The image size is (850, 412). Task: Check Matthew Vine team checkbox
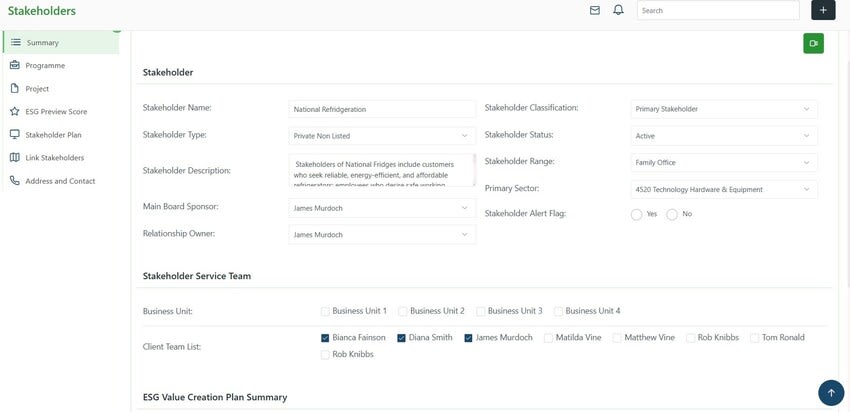coord(617,338)
